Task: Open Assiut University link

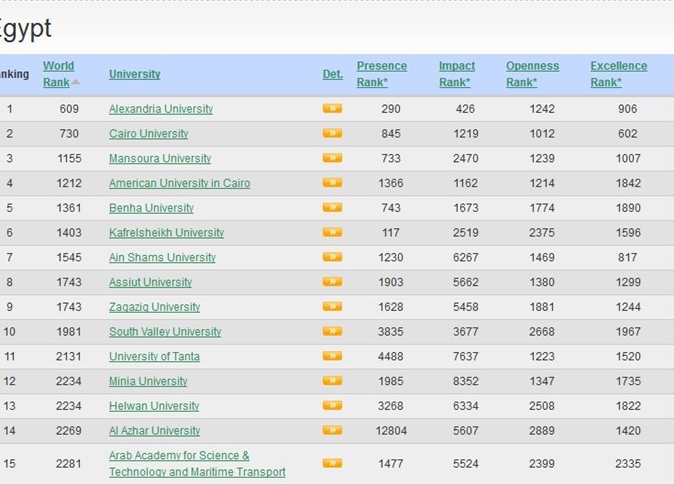Action: coord(150,282)
